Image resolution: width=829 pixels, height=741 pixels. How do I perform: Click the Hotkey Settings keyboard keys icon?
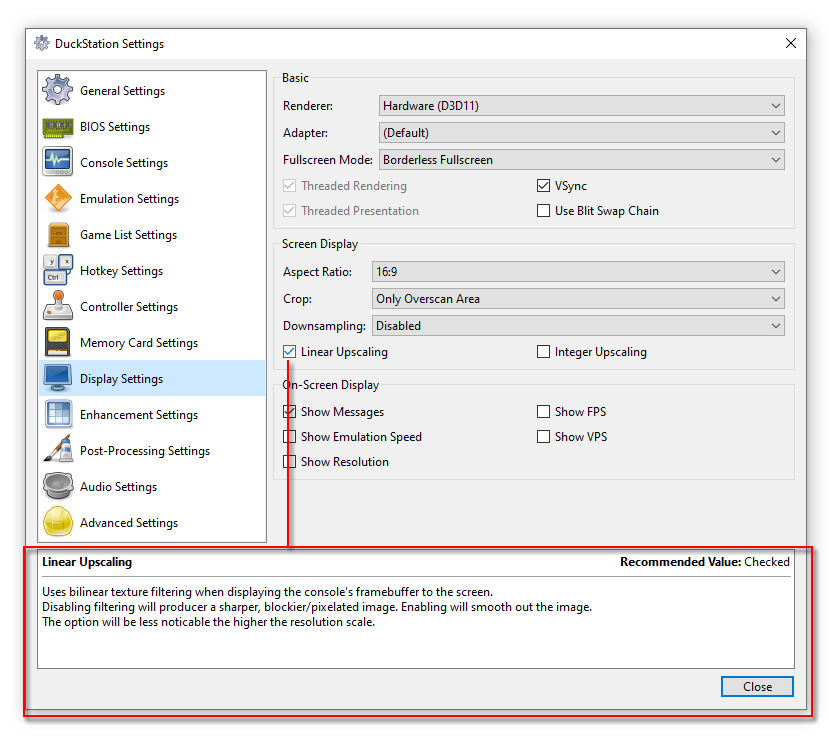point(58,271)
